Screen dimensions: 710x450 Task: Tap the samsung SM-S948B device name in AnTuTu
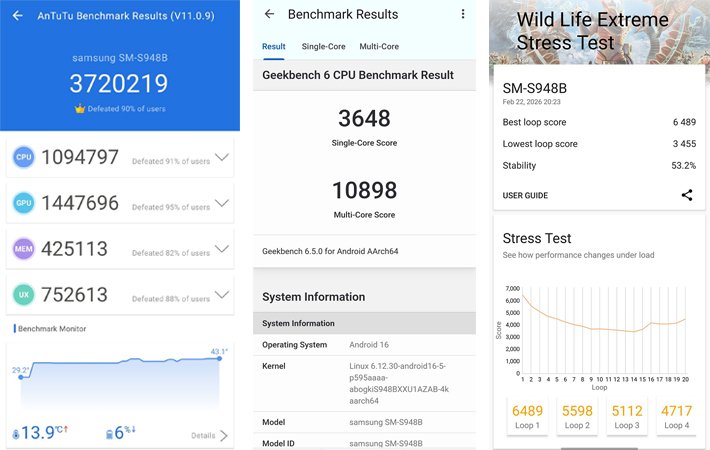coord(120,57)
